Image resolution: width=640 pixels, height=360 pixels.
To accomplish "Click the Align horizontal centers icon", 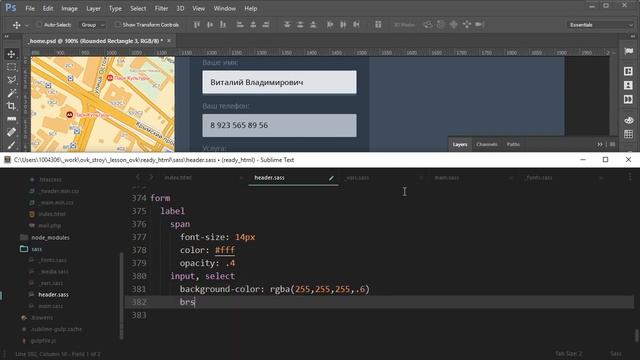I will click(253, 25).
